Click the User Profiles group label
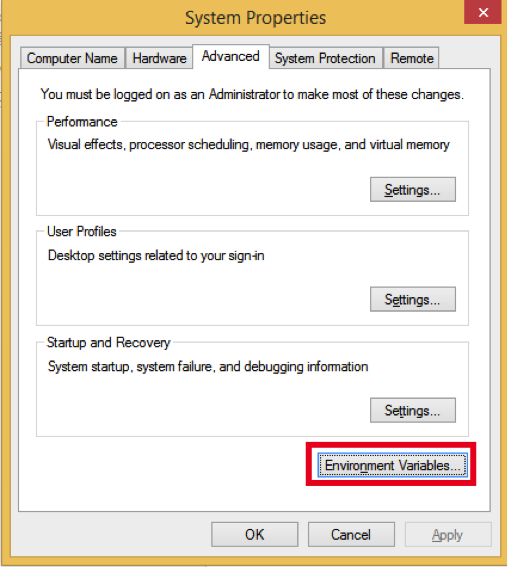 pos(82,231)
